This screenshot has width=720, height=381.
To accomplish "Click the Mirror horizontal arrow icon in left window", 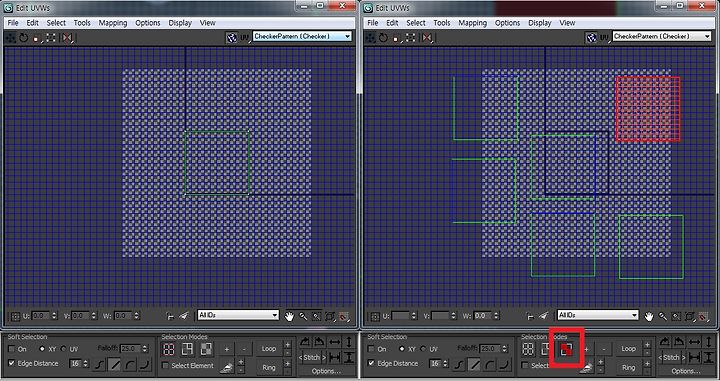I will 334,342.
